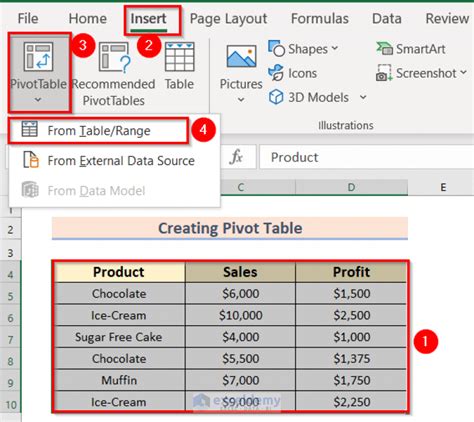Click the fx insert function icon

236,157
